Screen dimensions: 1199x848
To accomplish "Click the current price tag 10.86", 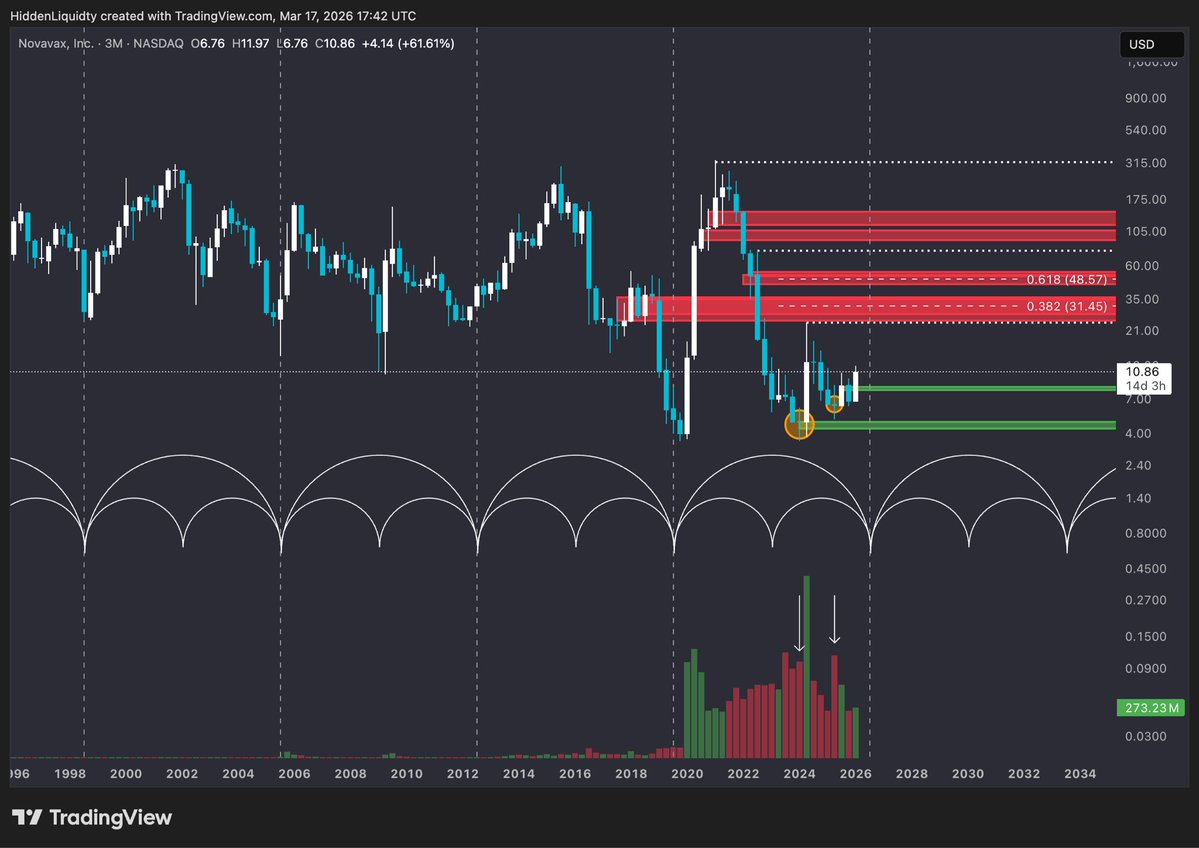I will [1142, 372].
